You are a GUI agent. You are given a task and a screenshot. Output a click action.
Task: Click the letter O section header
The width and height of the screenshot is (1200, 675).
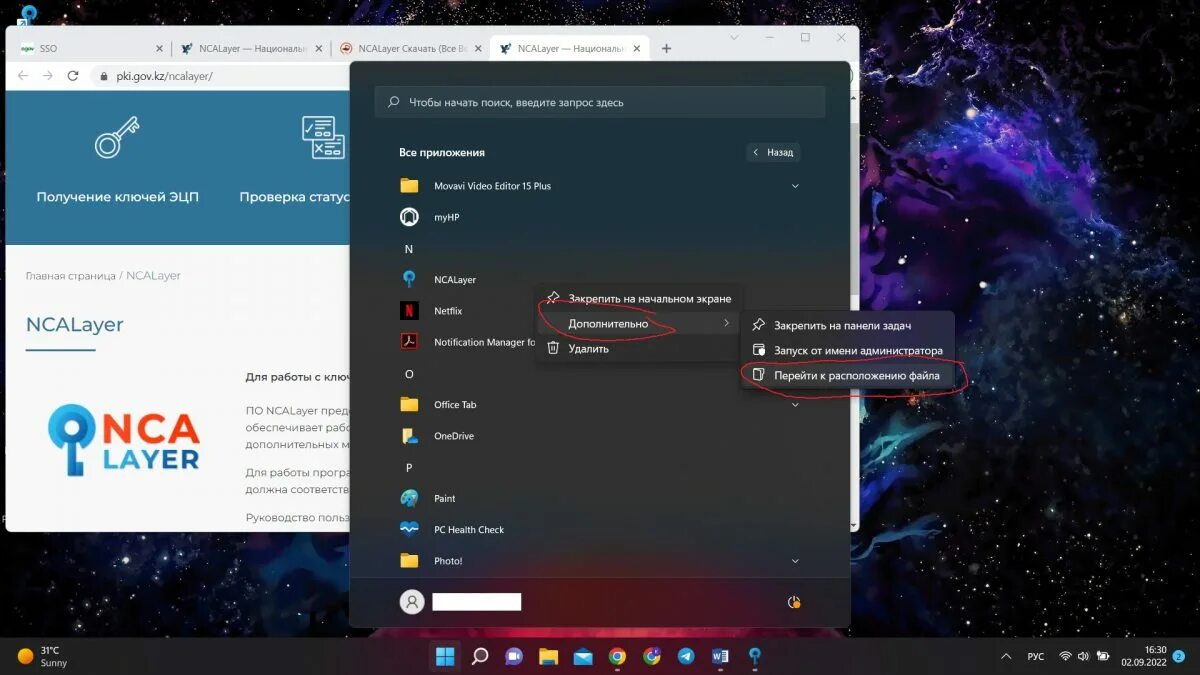408,374
